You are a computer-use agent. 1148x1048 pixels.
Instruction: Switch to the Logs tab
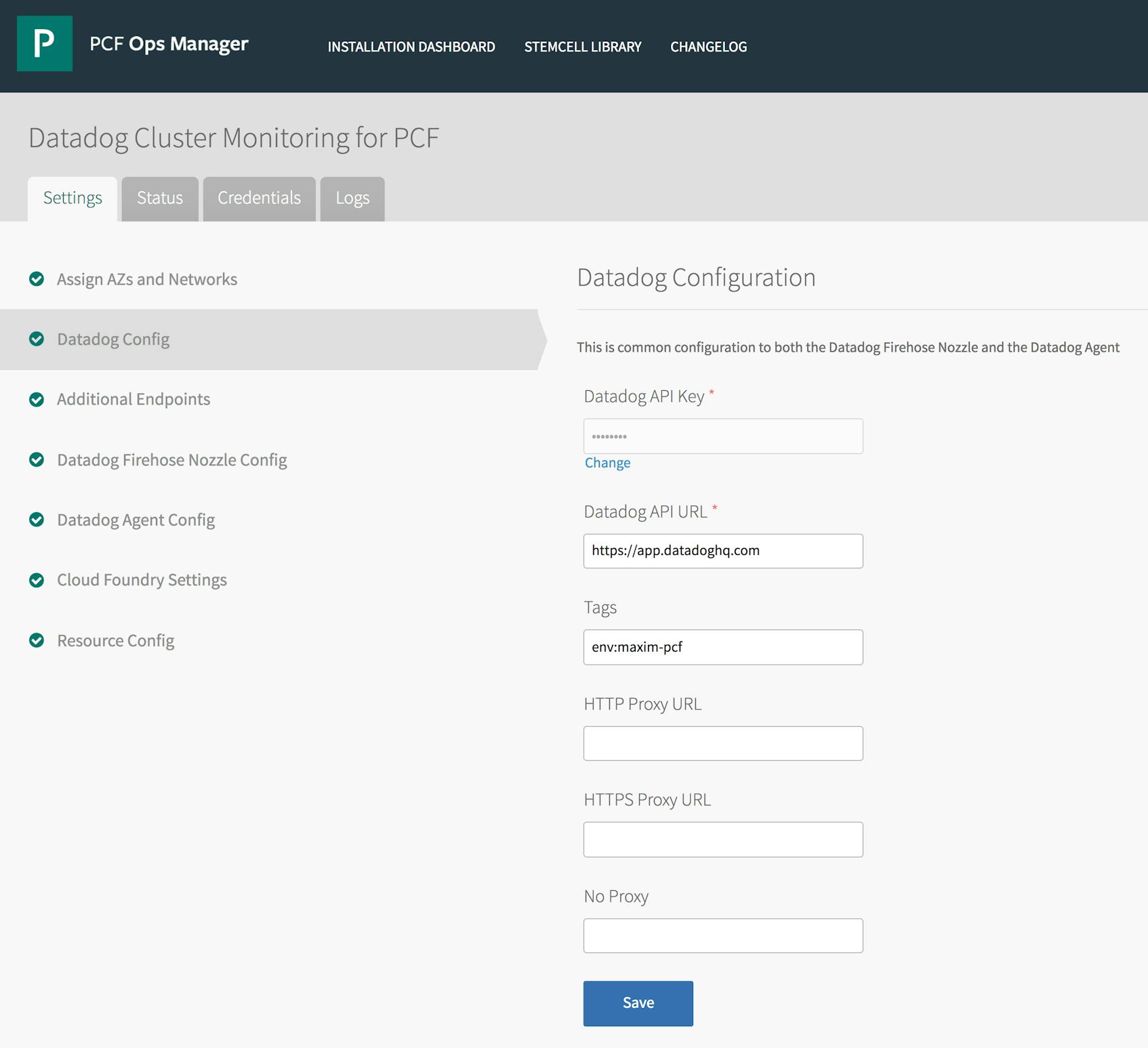click(352, 198)
